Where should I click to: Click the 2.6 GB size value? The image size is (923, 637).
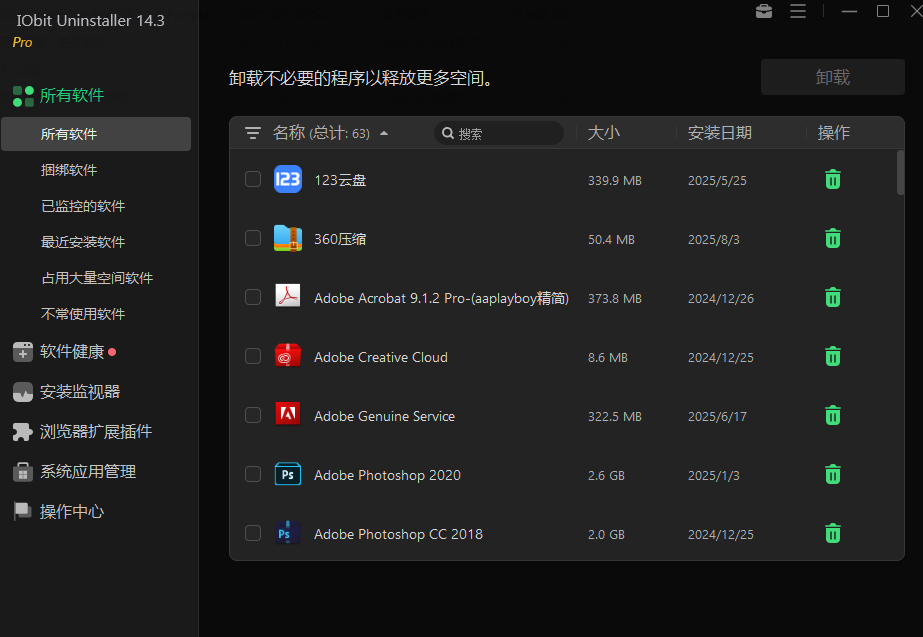[606, 476]
